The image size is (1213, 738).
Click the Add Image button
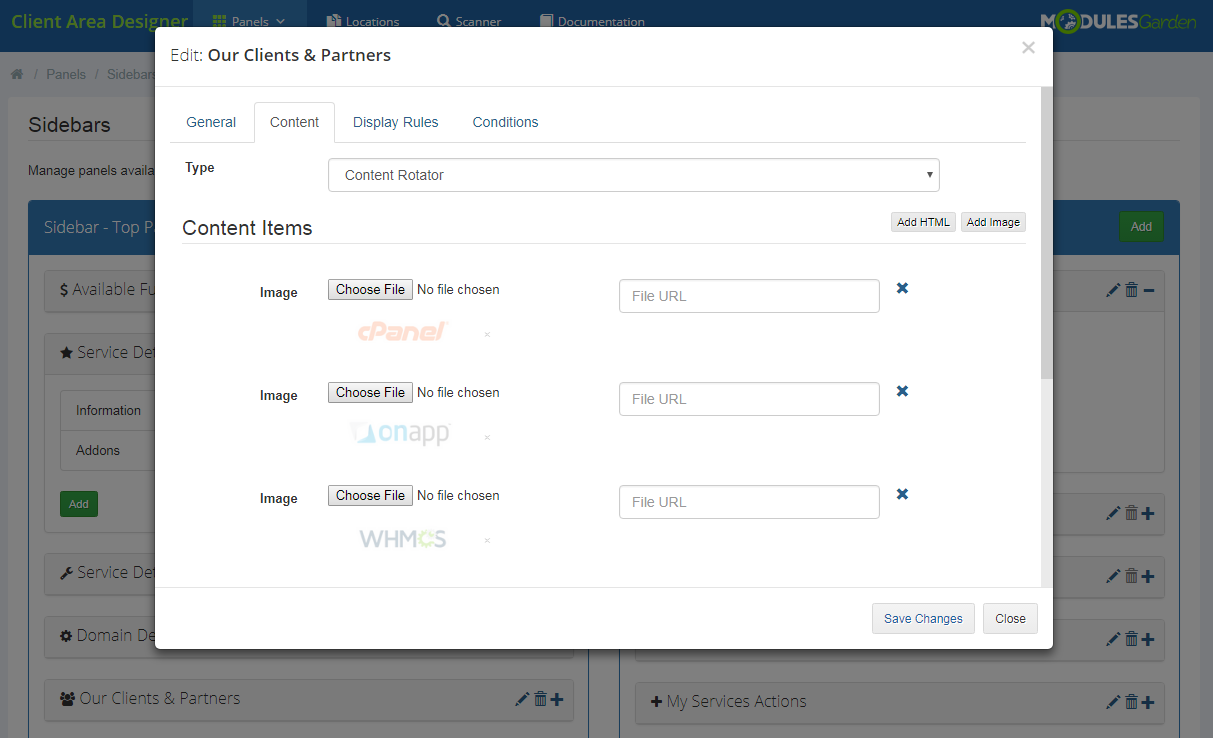[x=993, y=222]
